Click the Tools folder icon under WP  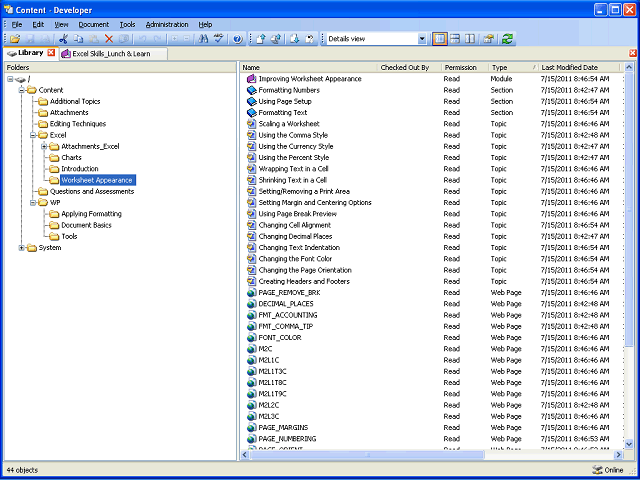[x=54, y=236]
